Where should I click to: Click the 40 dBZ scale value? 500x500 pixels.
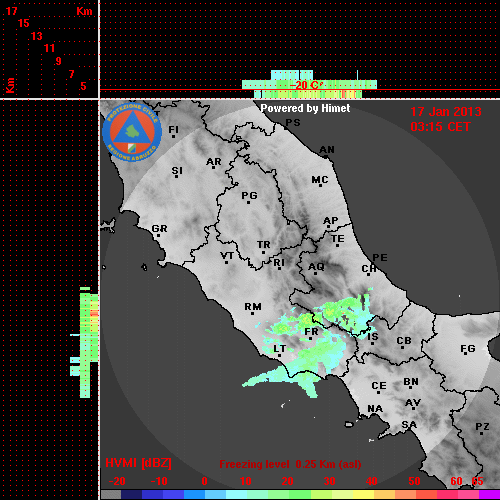[x=372, y=481]
